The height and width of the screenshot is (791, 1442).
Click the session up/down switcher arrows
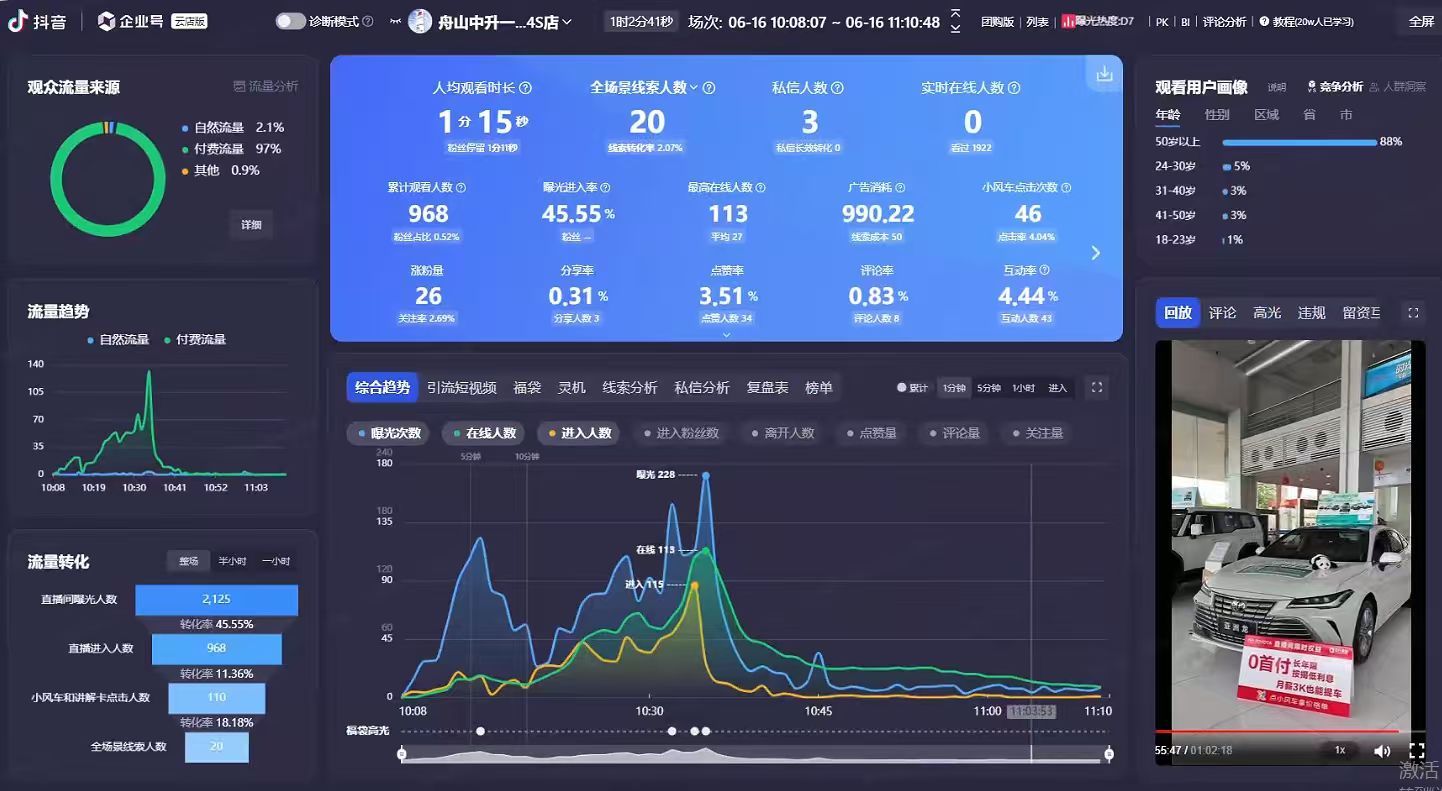(x=955, y=21)
